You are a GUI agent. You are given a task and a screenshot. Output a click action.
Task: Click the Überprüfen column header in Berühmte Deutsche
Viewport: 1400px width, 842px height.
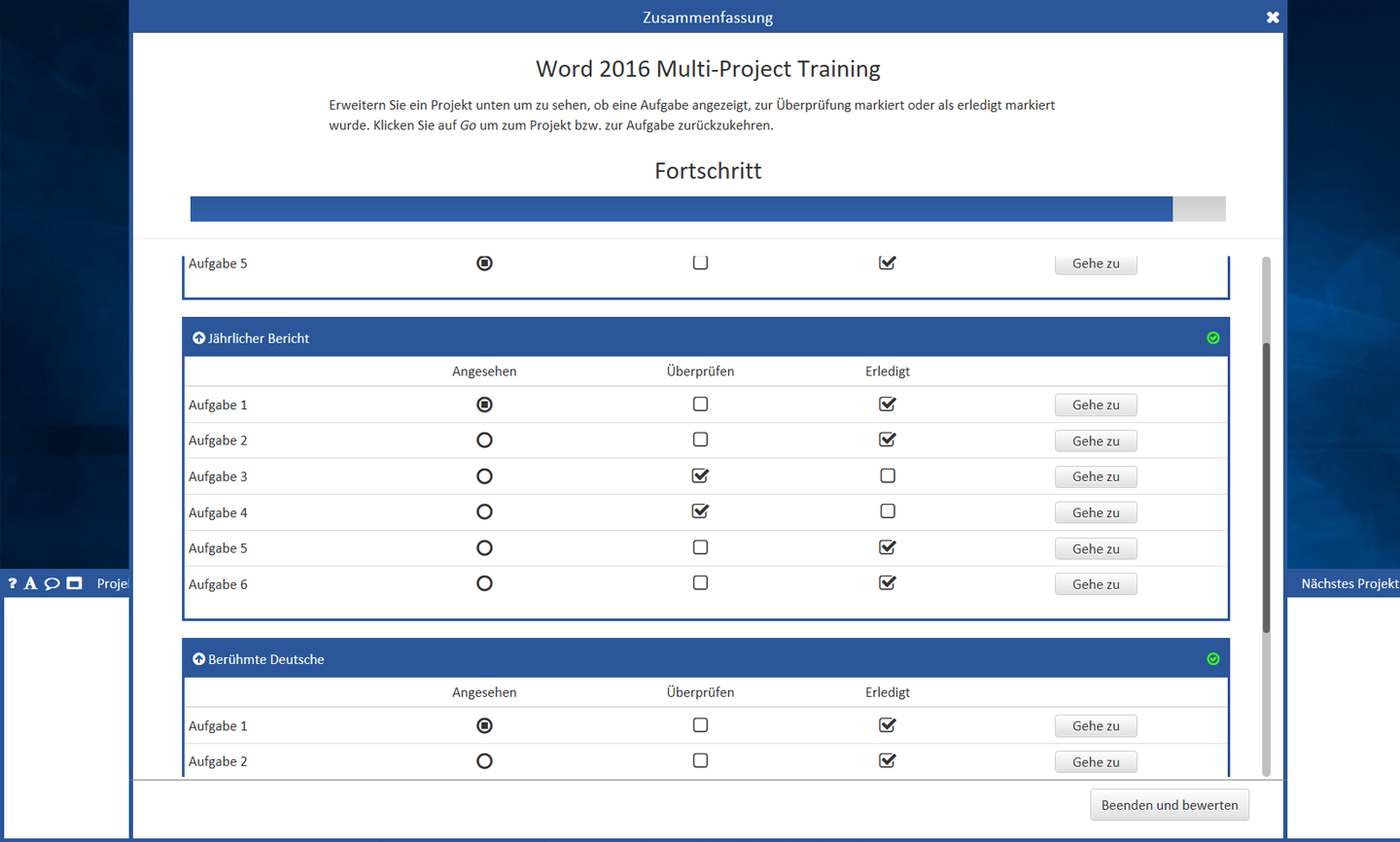(x=700, y=692)
